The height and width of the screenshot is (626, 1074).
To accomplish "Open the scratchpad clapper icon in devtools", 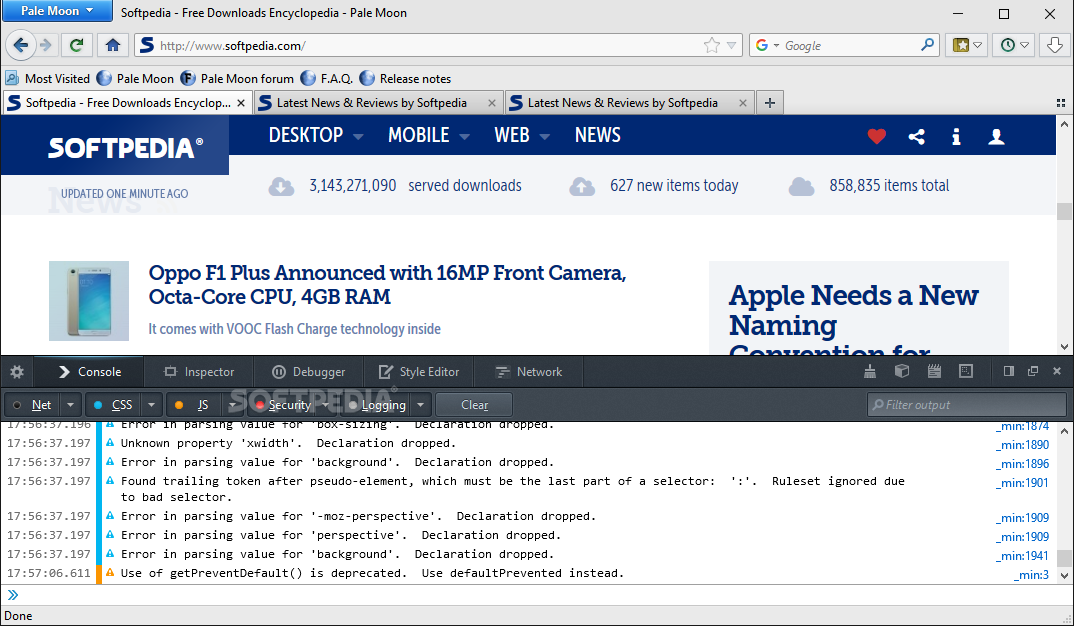I will [x=934, y=371].
